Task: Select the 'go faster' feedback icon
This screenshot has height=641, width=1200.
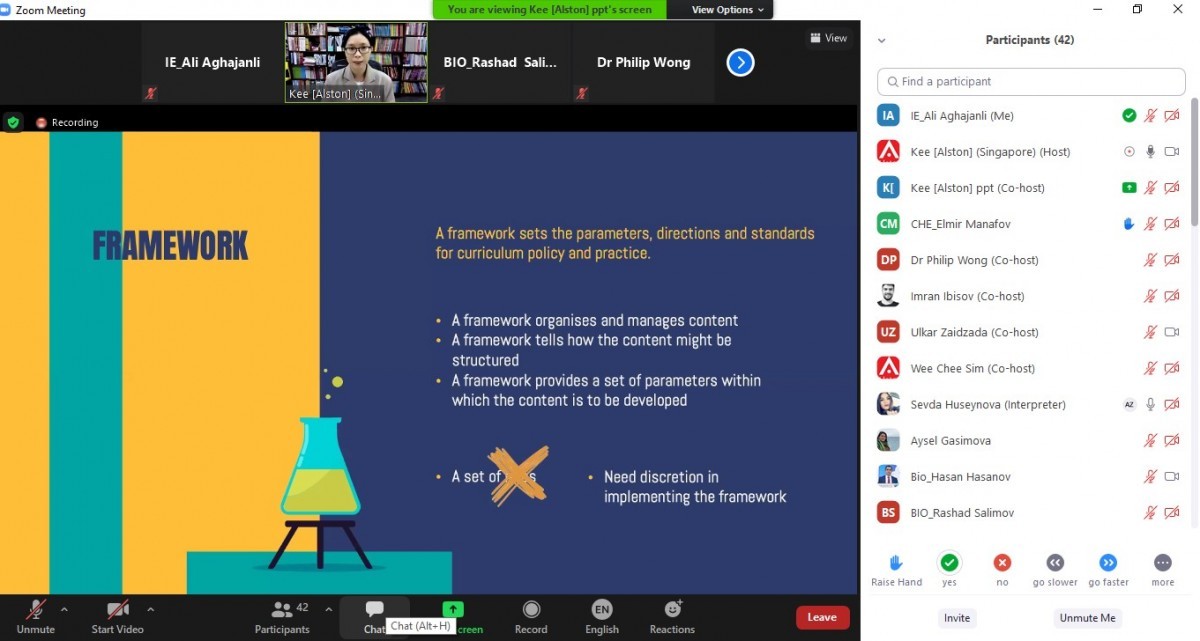Action: (1108, 563)
